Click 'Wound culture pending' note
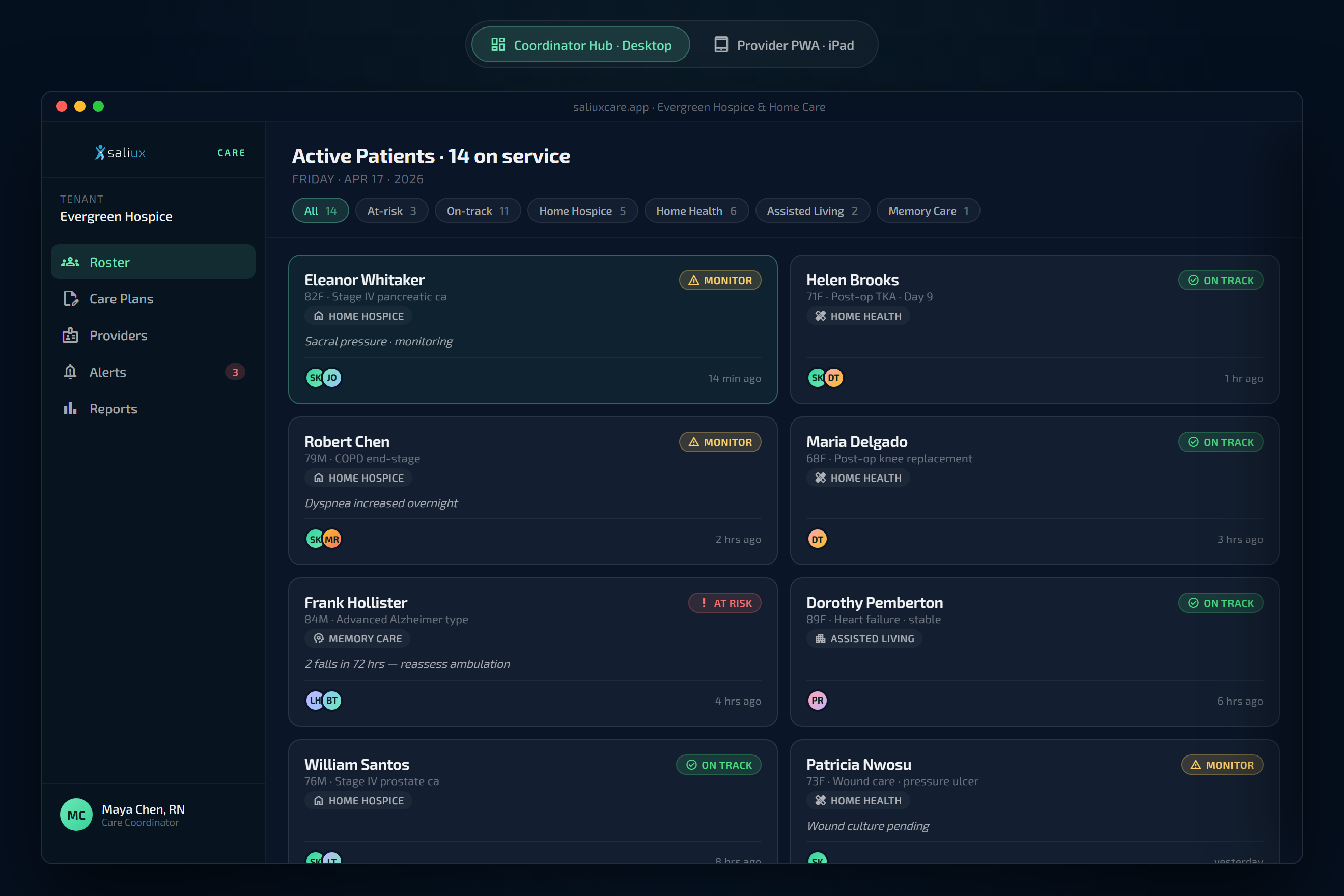The width and height of the screenshot is (1344, 896). [x=867, y=826]
